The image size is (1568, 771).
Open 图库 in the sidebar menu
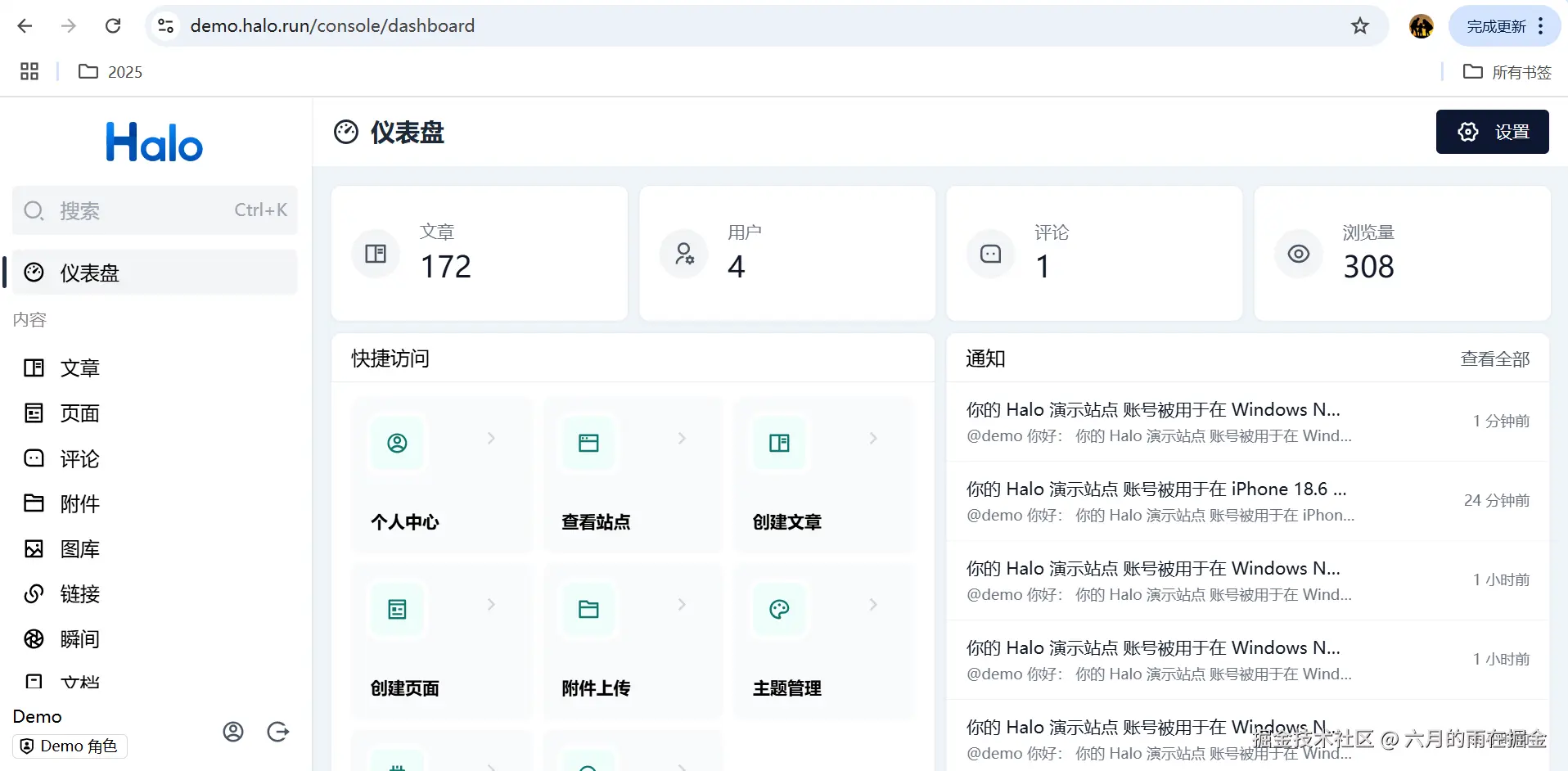pos(155,549)
